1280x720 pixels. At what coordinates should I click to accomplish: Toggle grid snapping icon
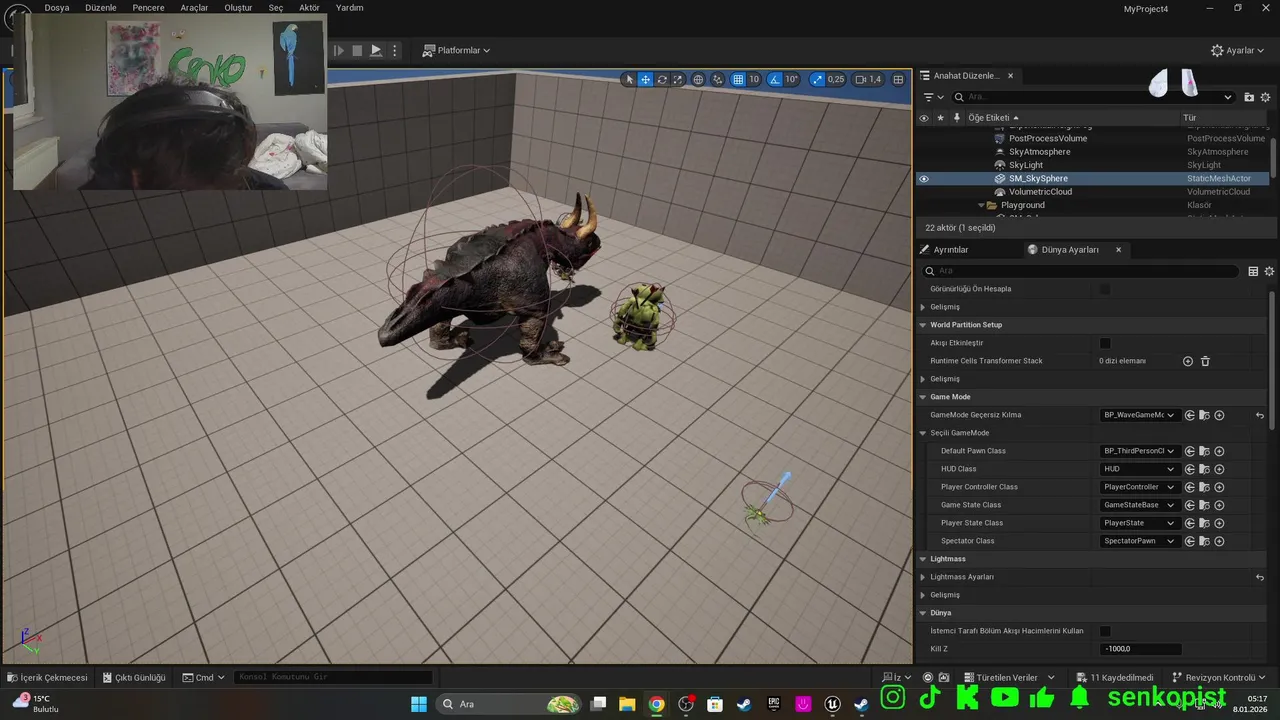point(738,79)
